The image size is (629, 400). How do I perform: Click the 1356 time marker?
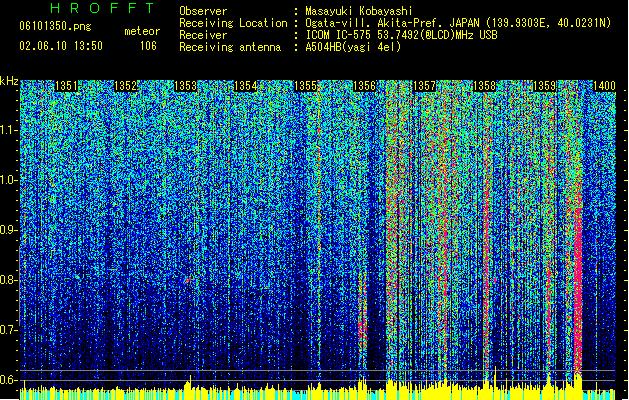pyautogui.click(x=365, y=86)
